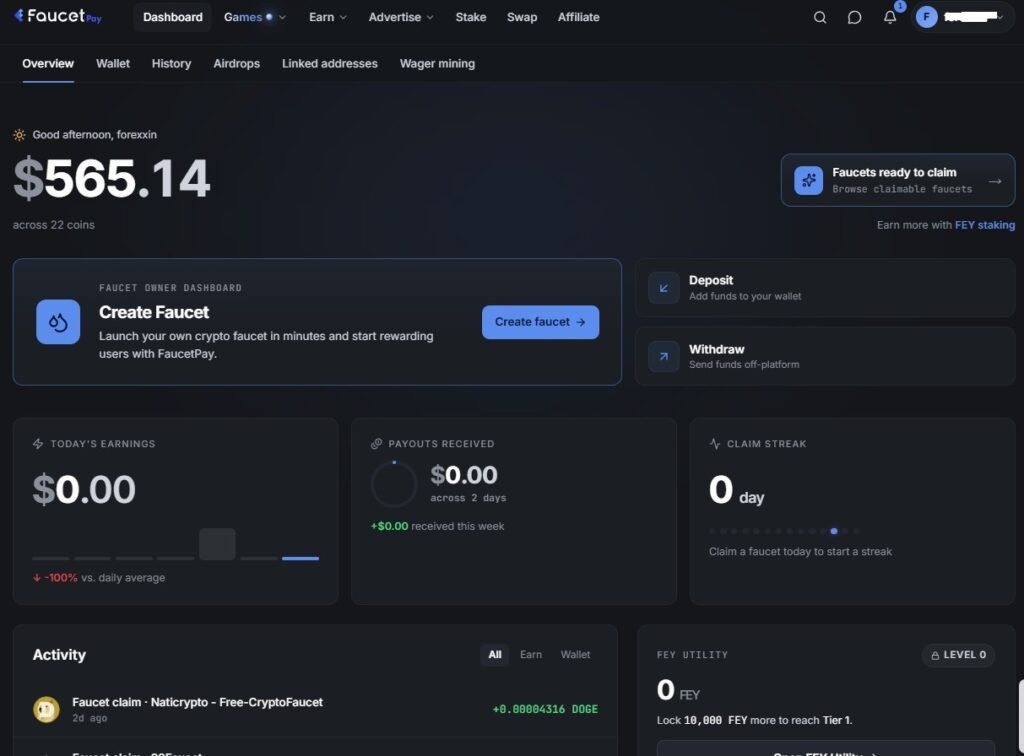The width and height of the screenshot is (1024, 756).
Task: Open the account dropdown chevron
Action: pos(1000,17)
